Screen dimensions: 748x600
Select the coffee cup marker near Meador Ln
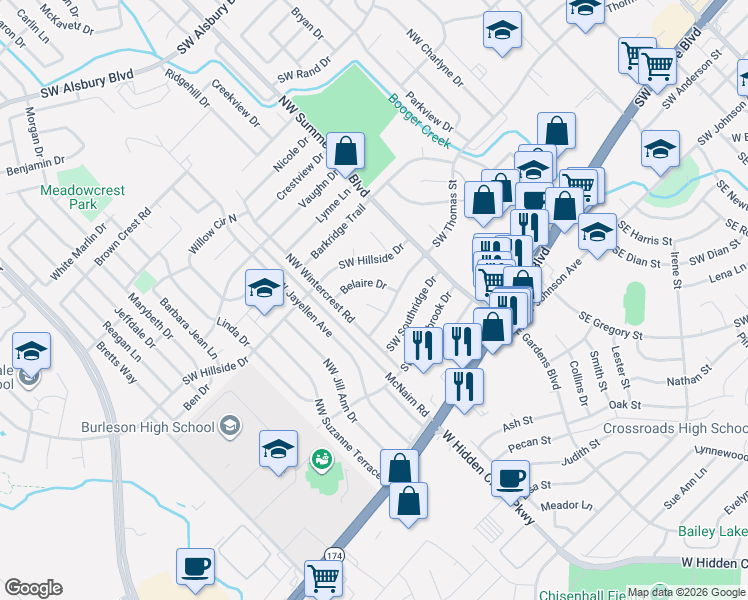click(x=510, y=479)
